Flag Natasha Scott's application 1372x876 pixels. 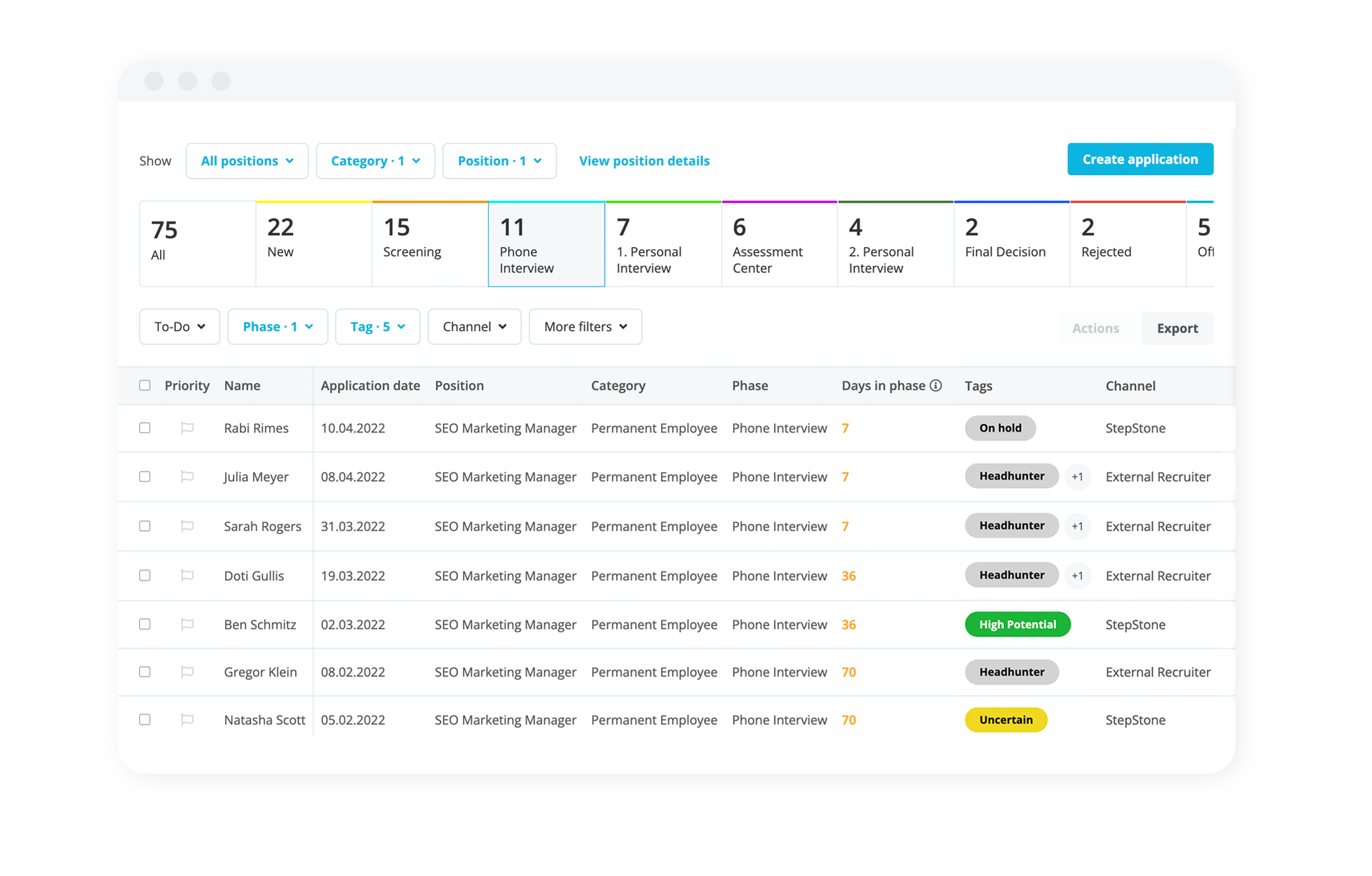click(187, 720)
